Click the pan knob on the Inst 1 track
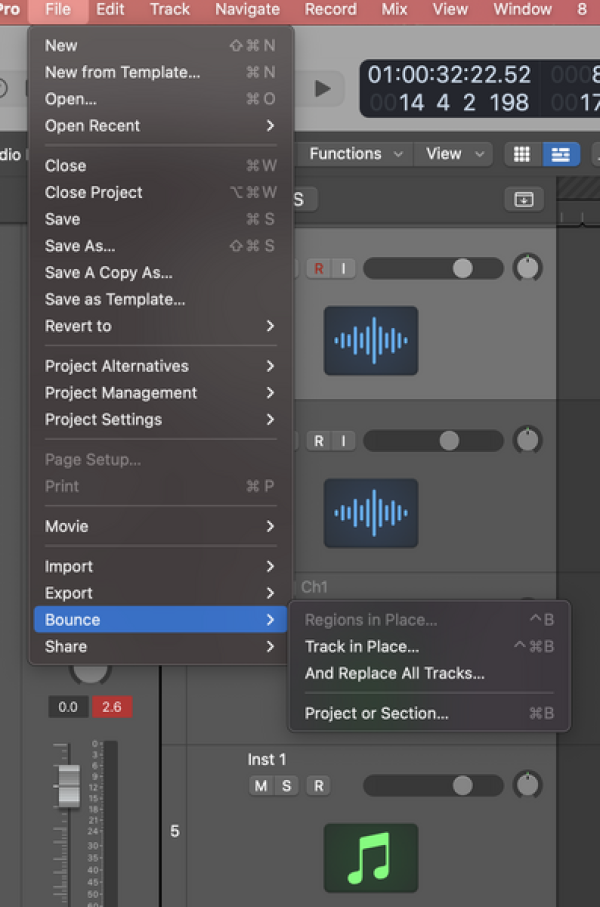 (527, 786)
